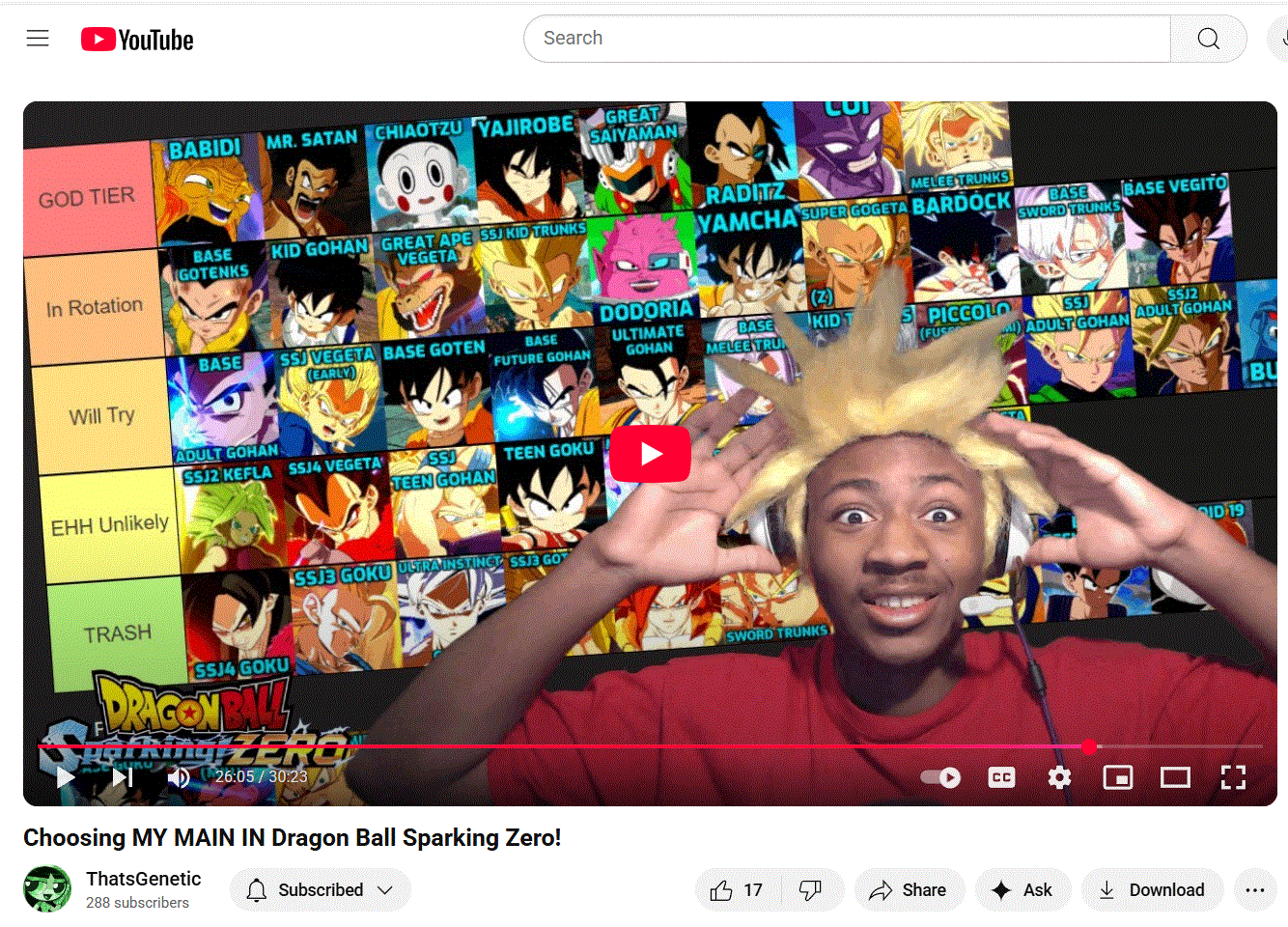Click the 288 subscribers count
This screenshot has width=1288, height=927.
[137, 903]
